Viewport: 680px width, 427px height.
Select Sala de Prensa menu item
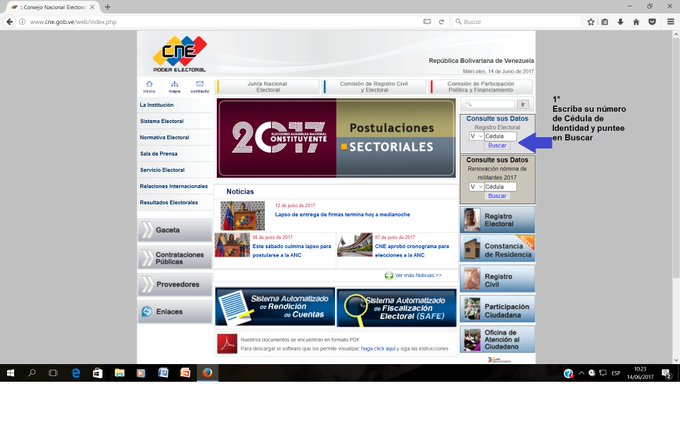coord(158,153)
